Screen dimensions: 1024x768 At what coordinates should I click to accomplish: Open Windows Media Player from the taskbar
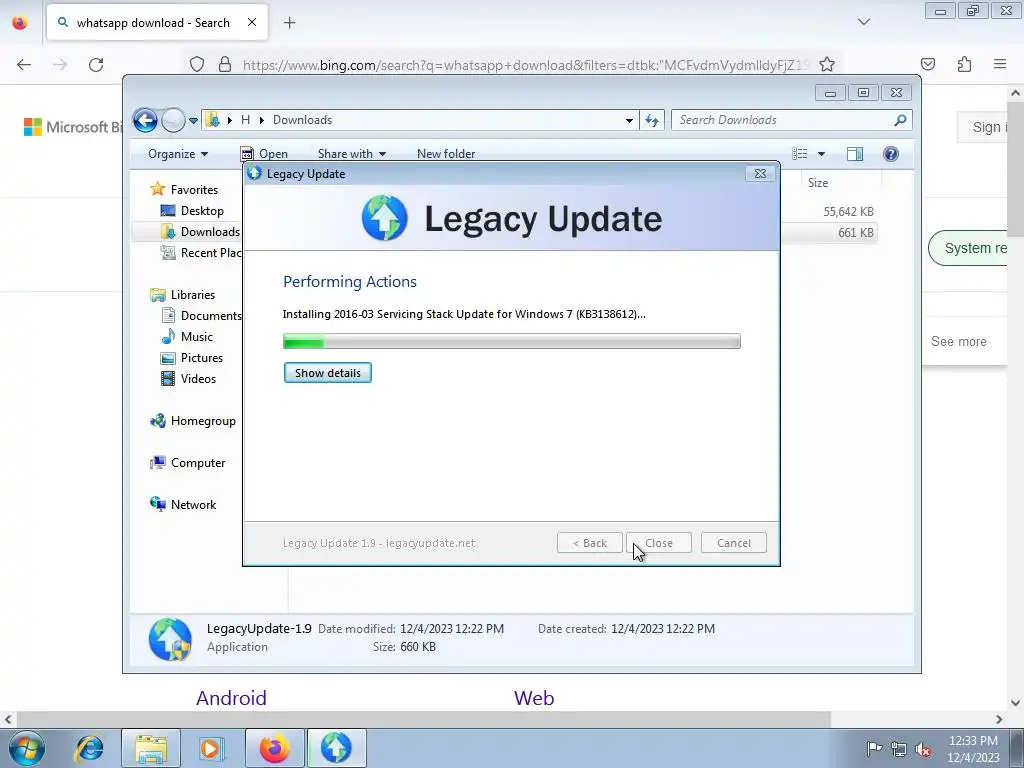point(212,748)
